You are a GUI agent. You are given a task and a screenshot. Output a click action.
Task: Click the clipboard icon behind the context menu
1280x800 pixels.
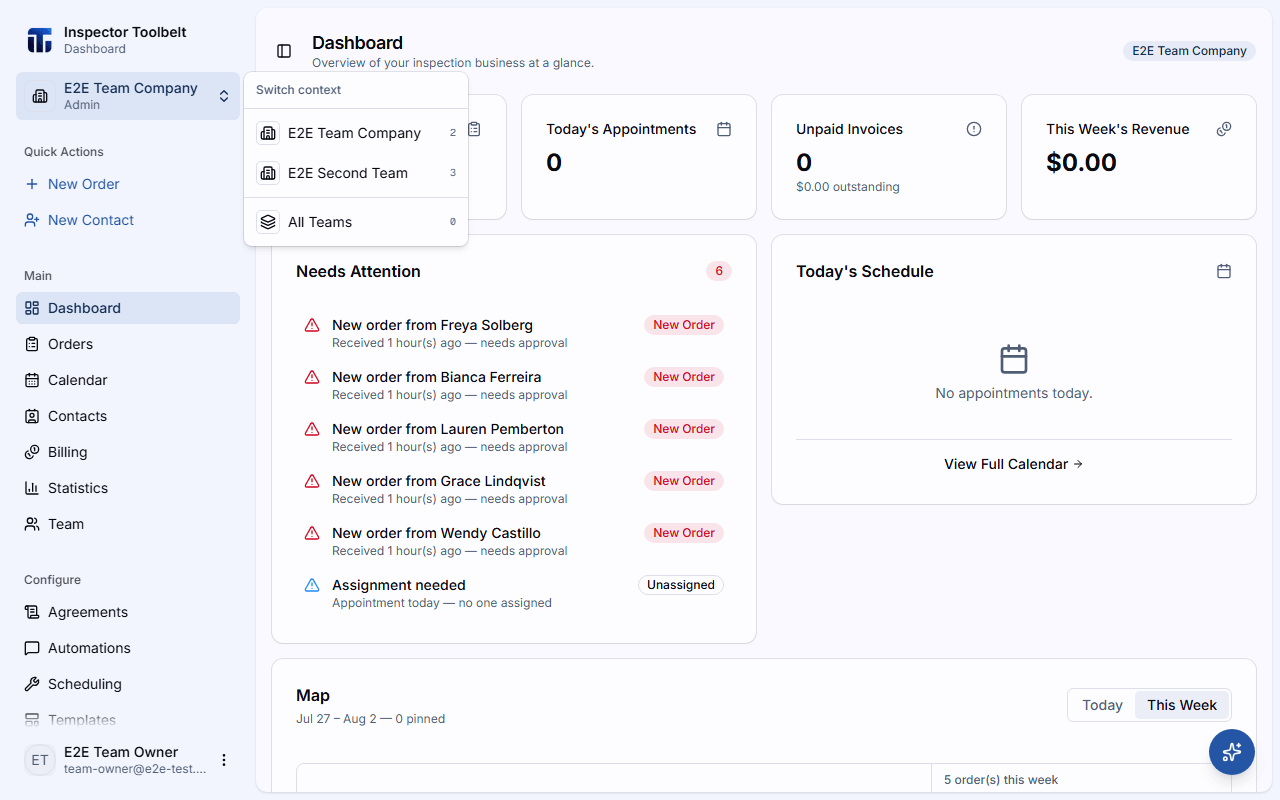(x=474, y=129)
